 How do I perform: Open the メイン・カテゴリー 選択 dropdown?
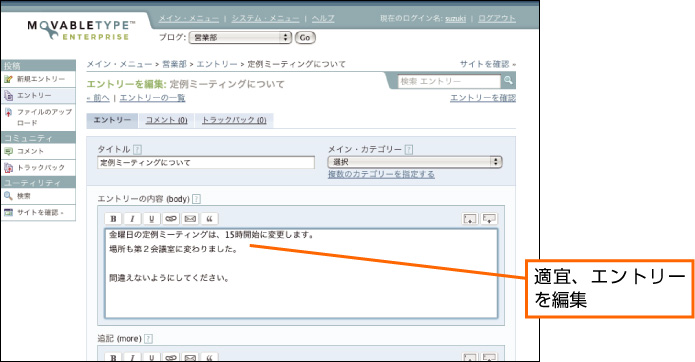[x=415, y=162]
